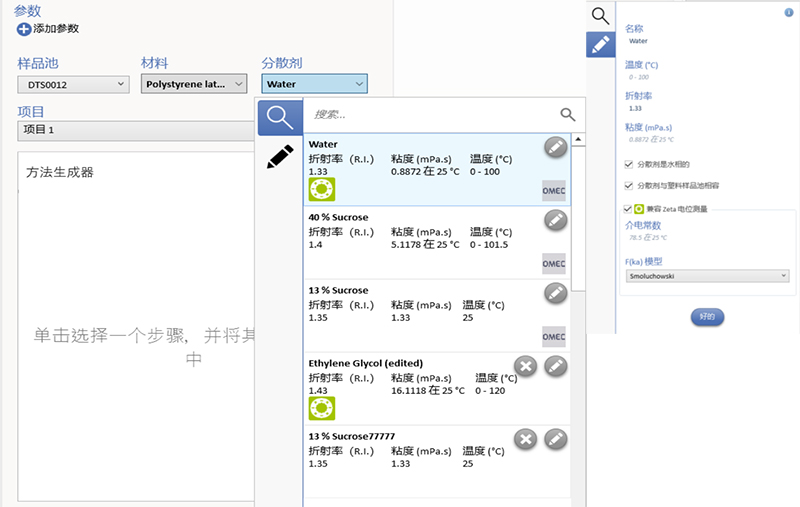Click 介电常数 78.5 在 25 °C value
The height and width of the screenshot is (507, 800).
coord(648,238)
